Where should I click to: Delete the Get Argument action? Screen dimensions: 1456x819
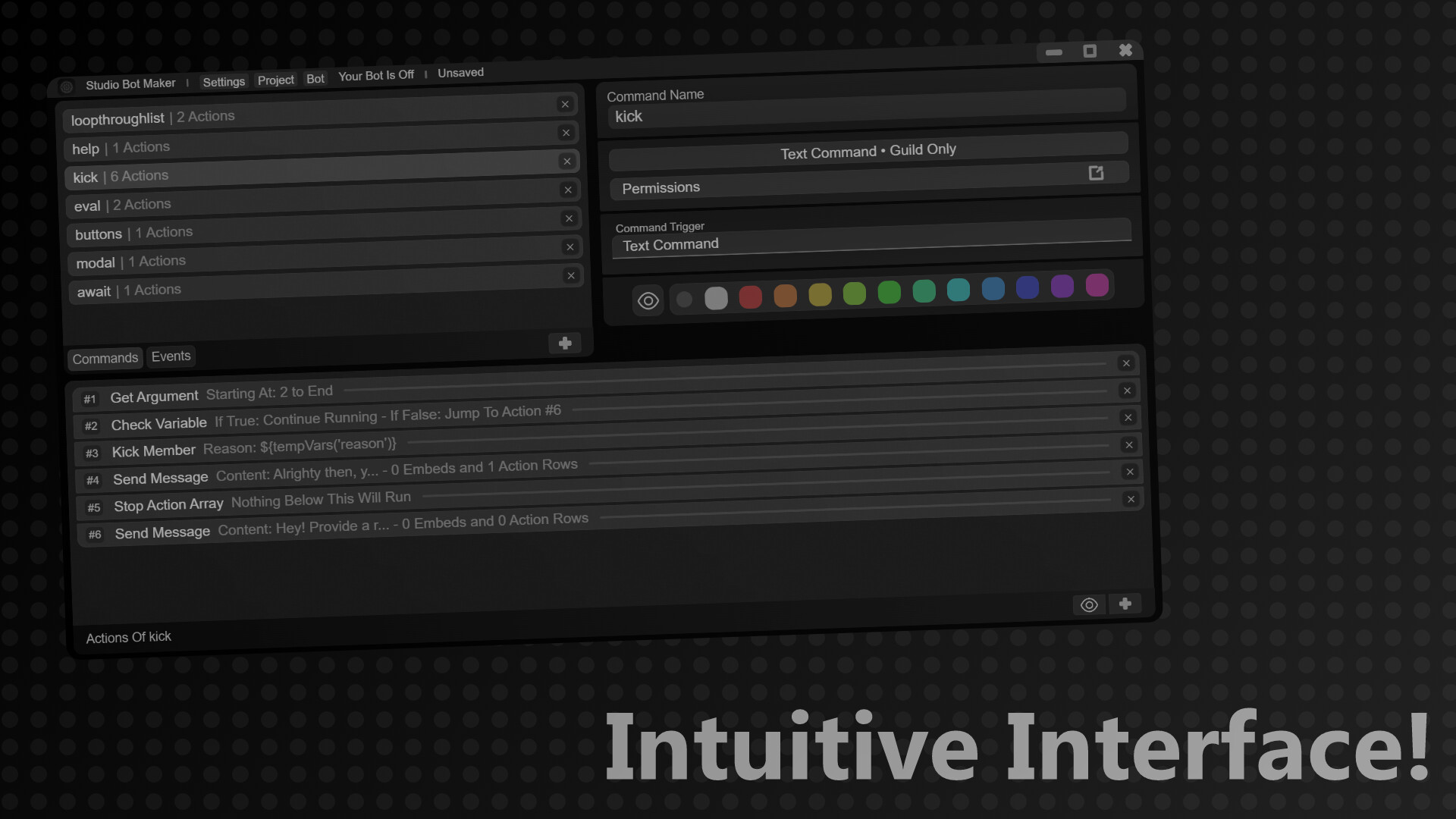(1126, 363)
